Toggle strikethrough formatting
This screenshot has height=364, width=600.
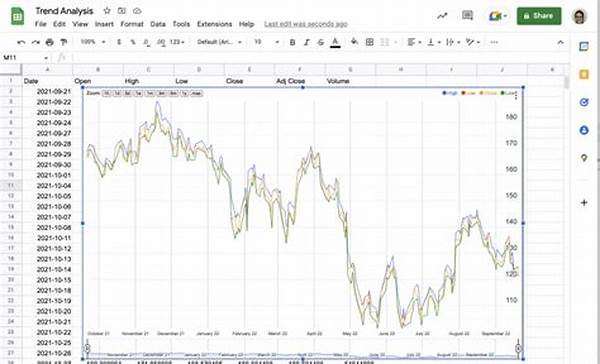[321, 42]
